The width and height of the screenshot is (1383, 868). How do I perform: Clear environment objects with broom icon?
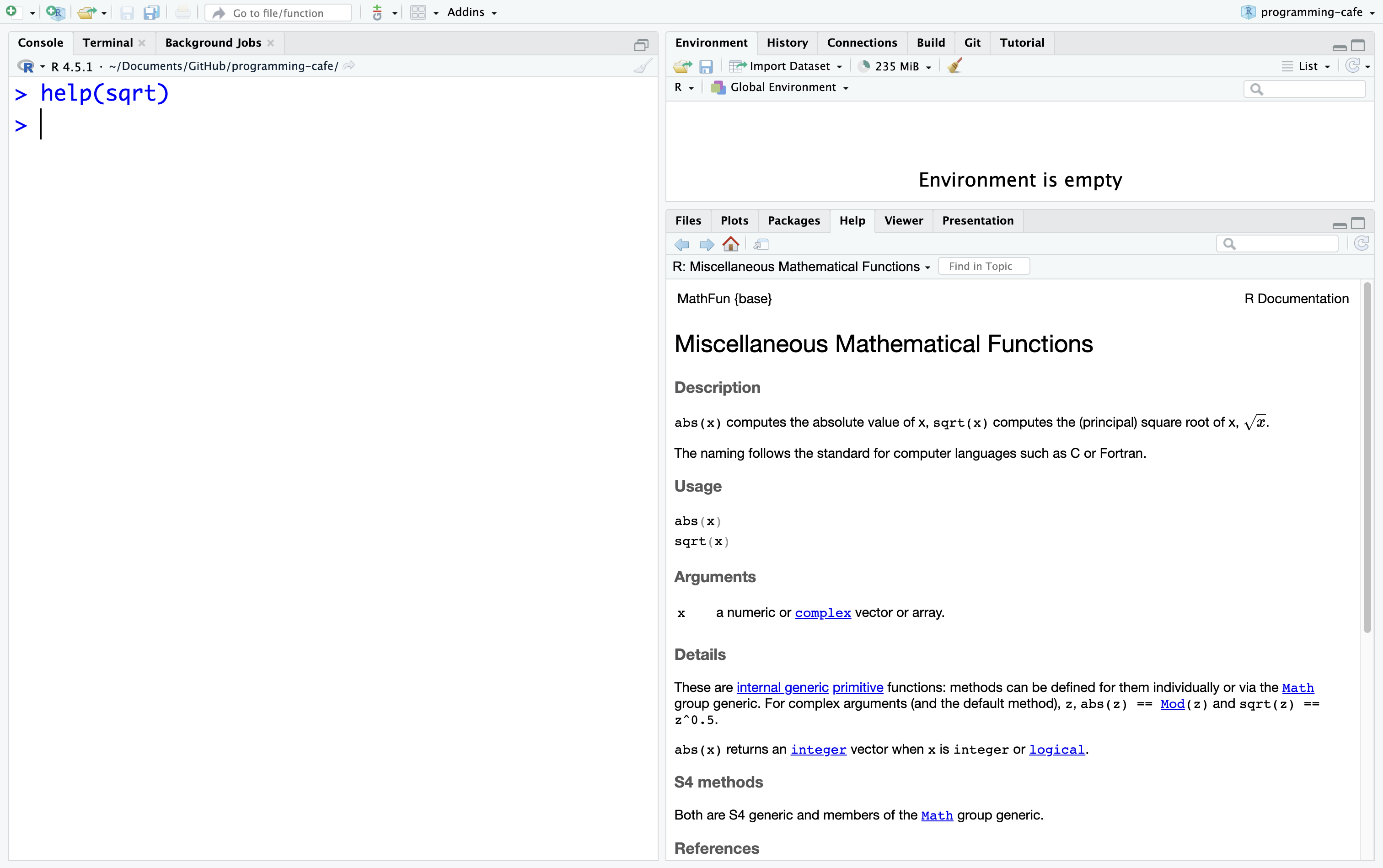(955, 66)
